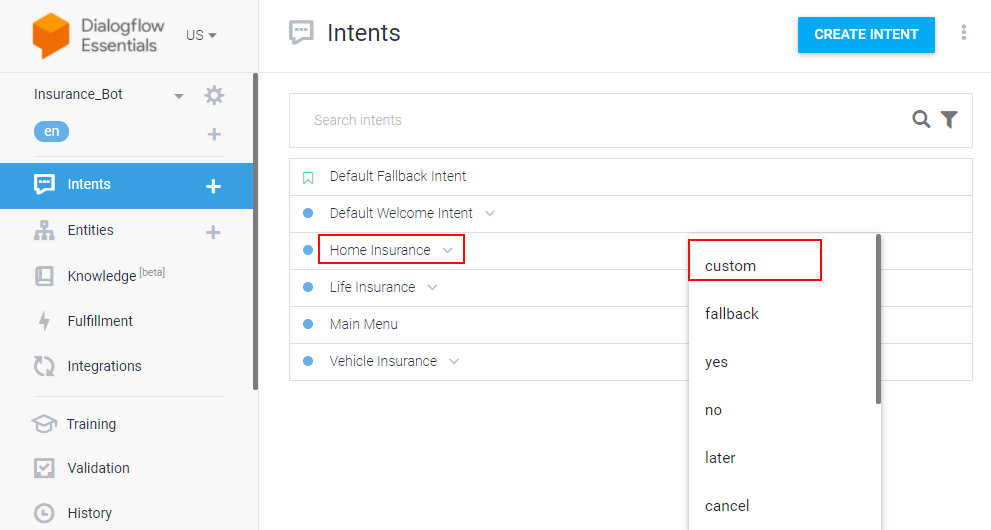991x530 pixels.
Task: Open the three-dot more options menu
Action: [963, 33]
